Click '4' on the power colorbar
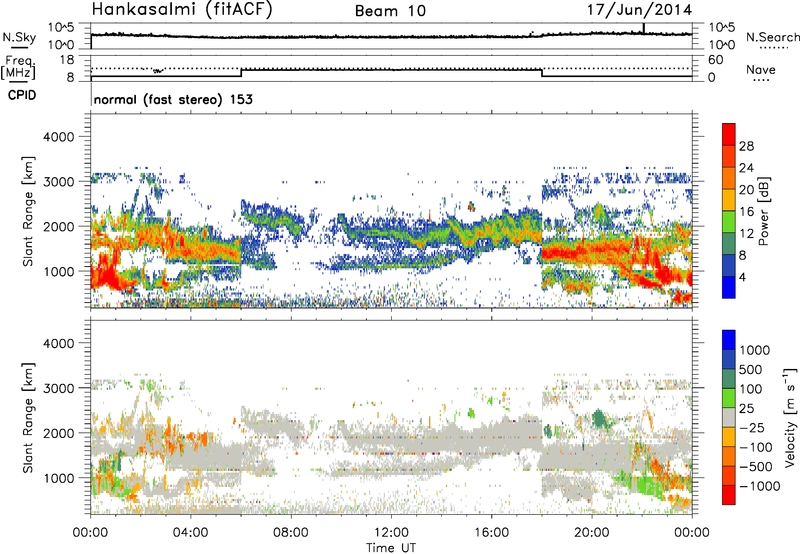Screen dimensions: 800x554 click(742, 278)
